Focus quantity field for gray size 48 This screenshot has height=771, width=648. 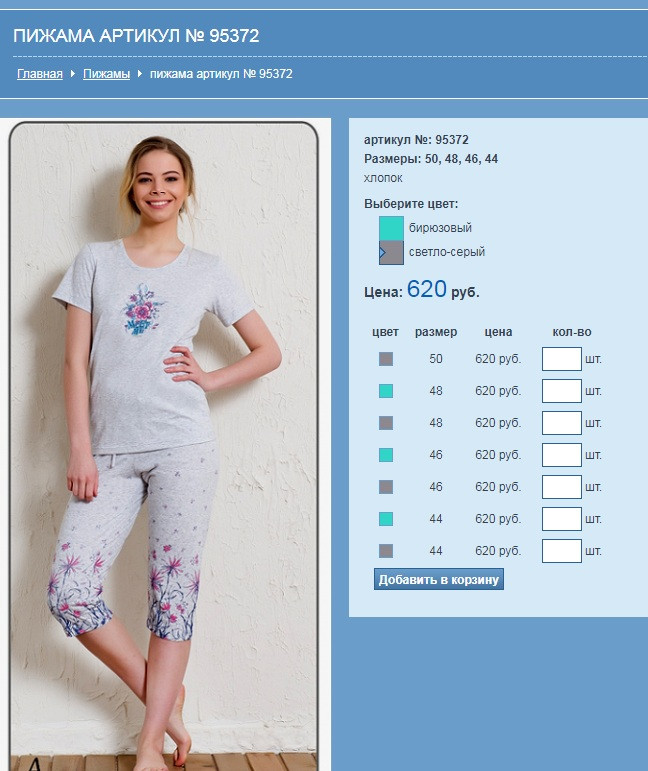pos(561,423)
